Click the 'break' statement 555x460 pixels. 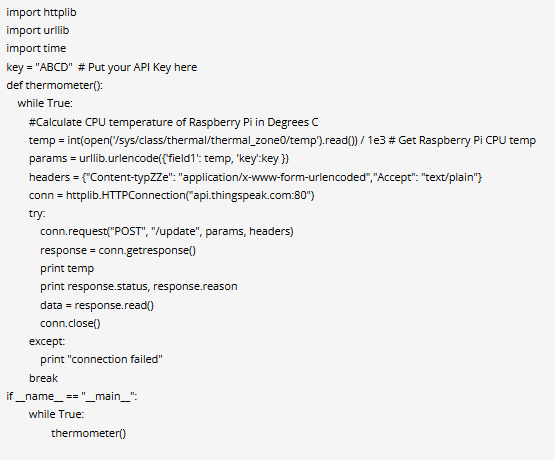pos(43,378)
